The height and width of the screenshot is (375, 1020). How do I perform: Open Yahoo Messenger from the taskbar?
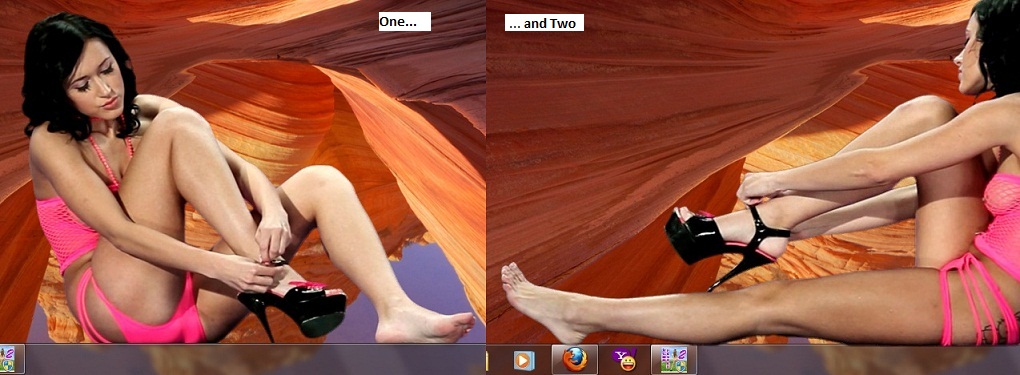(x=624, y=359)
